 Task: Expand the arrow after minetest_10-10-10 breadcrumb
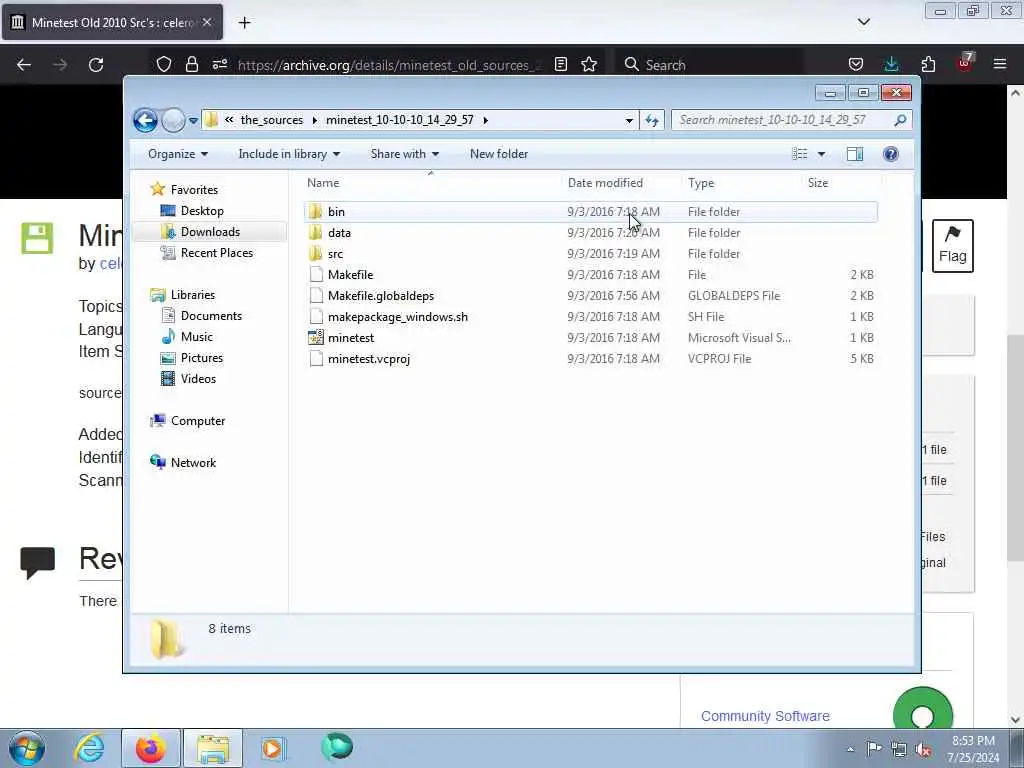485,120
